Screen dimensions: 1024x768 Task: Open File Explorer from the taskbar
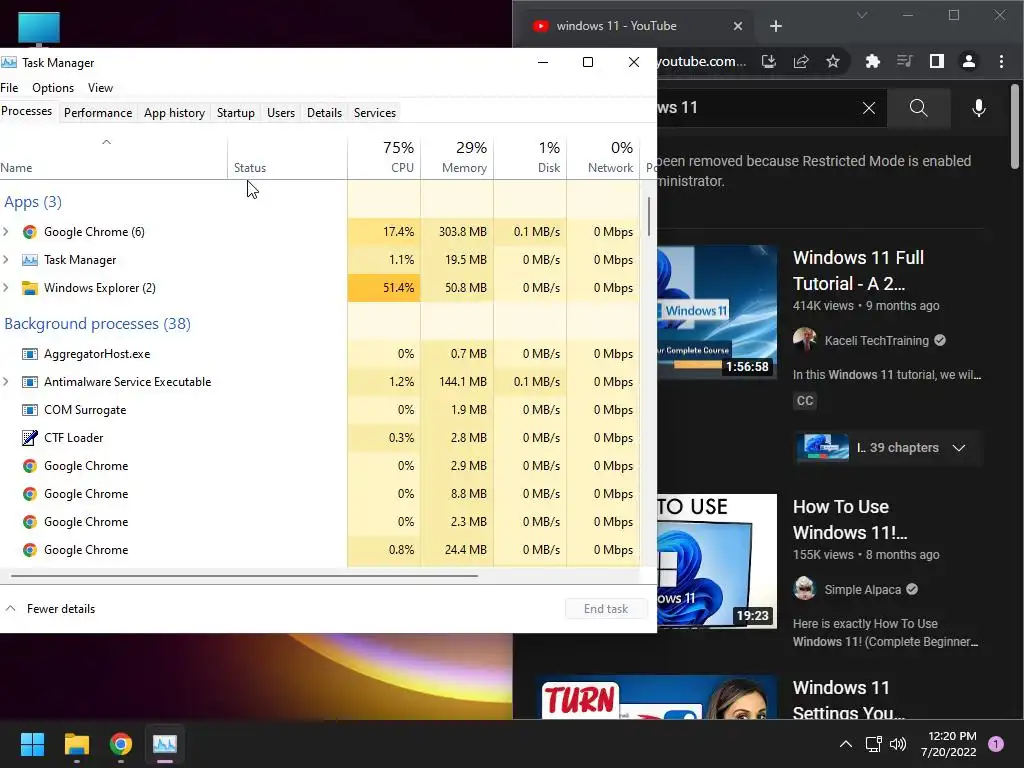pyautogui.click(x=76, y=744)
